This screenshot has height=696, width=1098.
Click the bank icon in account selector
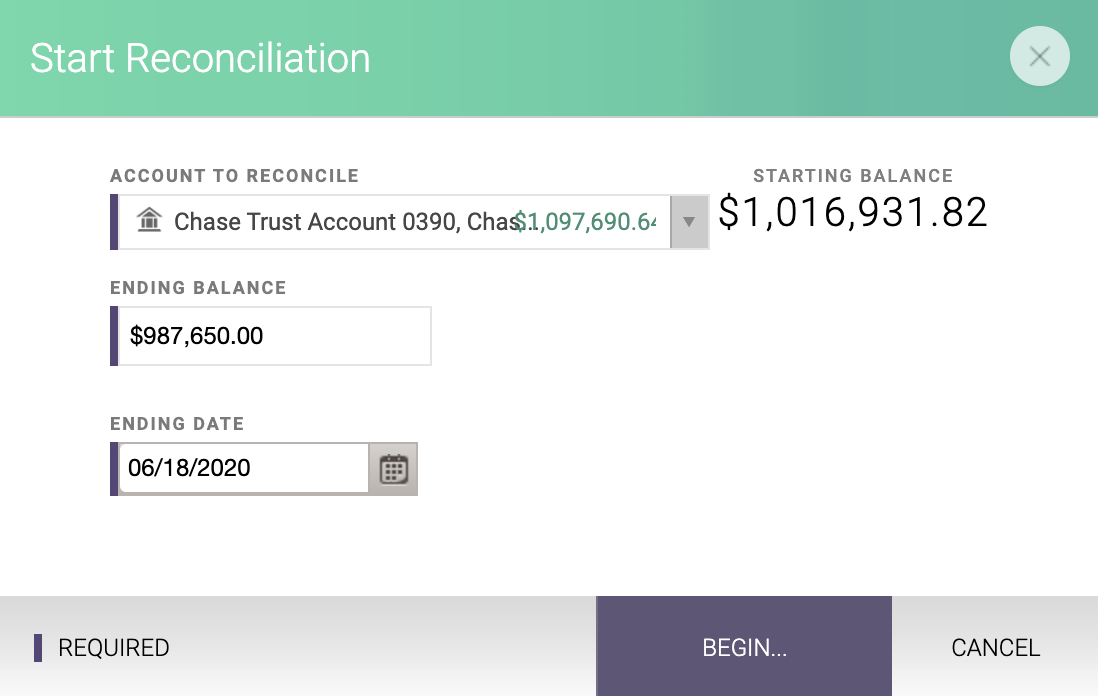click(x=149, y=220)
